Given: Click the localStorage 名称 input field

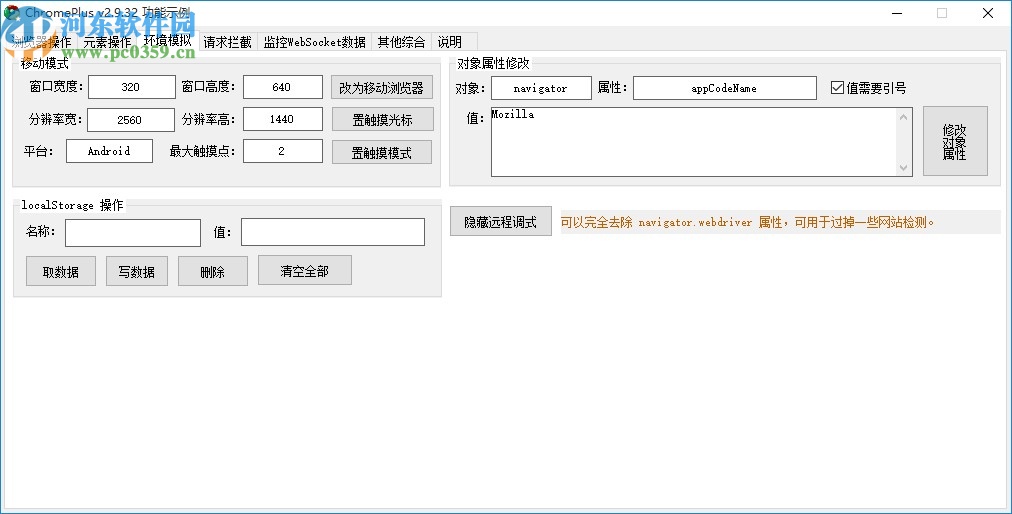Looking at the screenshot, I should click(133, 233).
